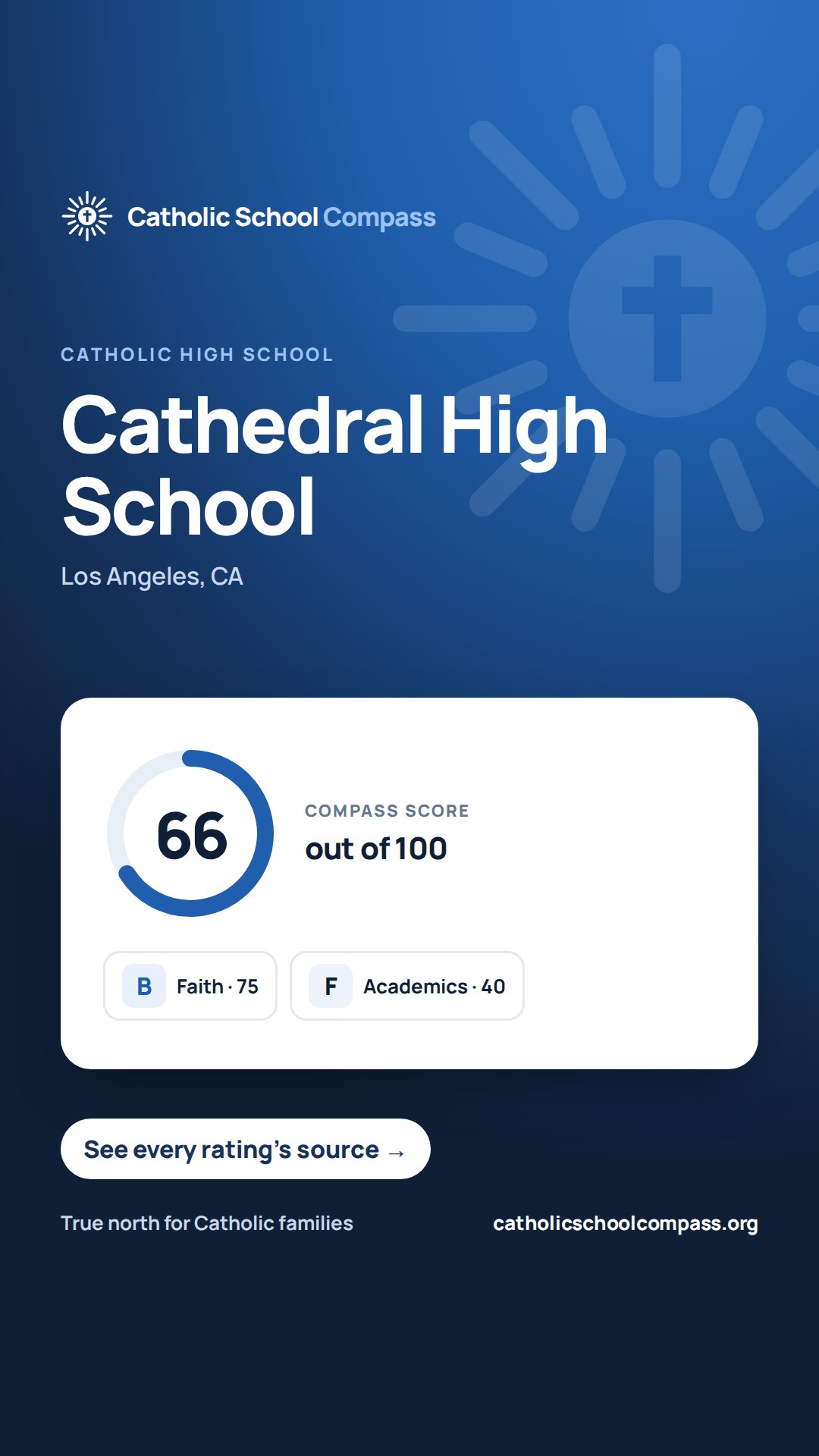Click the COMPASS SCORE label
This screenshot has width=819, height=1456.
tap(387, 811)
